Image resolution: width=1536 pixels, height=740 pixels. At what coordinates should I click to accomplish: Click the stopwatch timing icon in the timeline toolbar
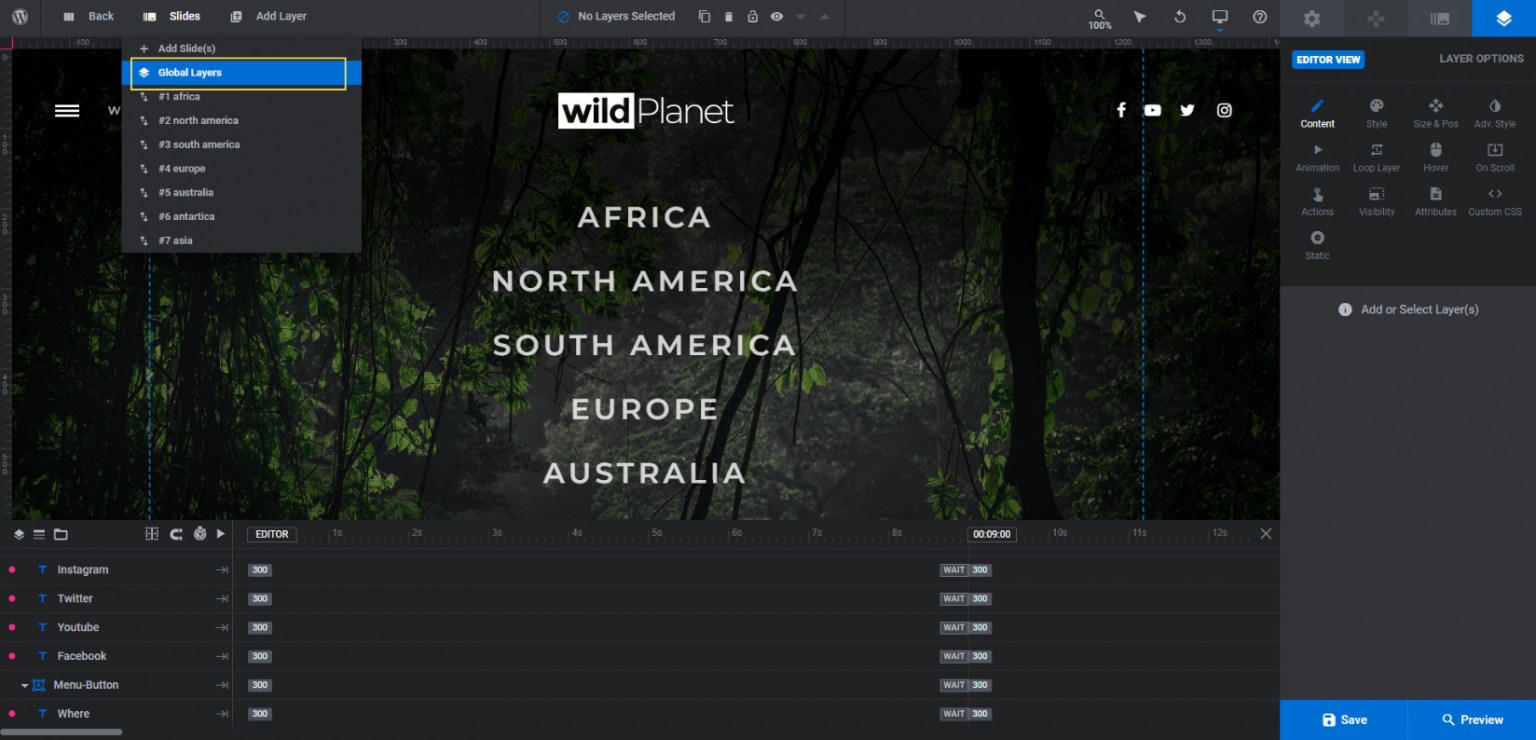click(199, 534)
